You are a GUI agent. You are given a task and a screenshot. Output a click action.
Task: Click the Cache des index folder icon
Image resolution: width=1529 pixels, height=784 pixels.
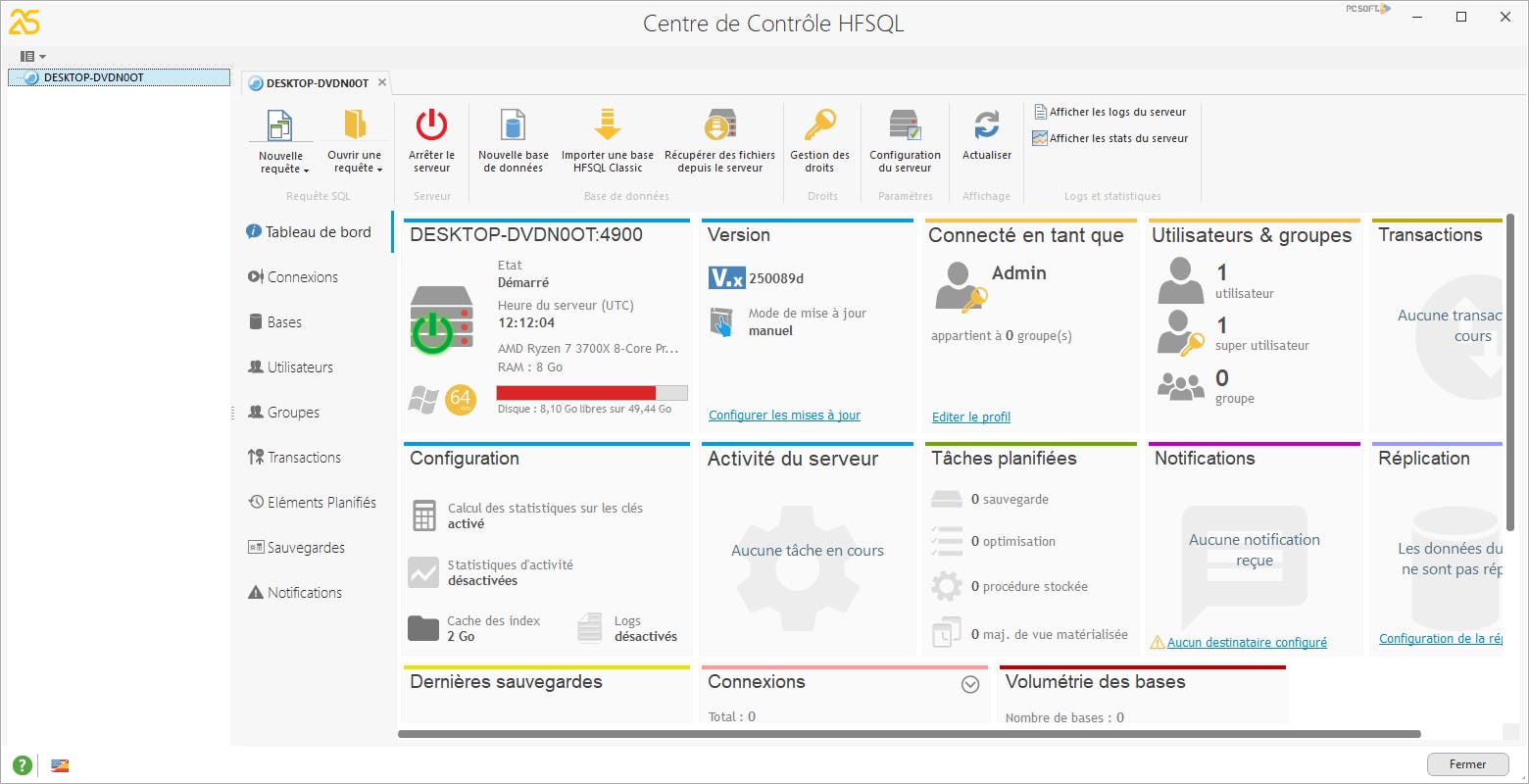pyautogui.click(x=423, y=628)
